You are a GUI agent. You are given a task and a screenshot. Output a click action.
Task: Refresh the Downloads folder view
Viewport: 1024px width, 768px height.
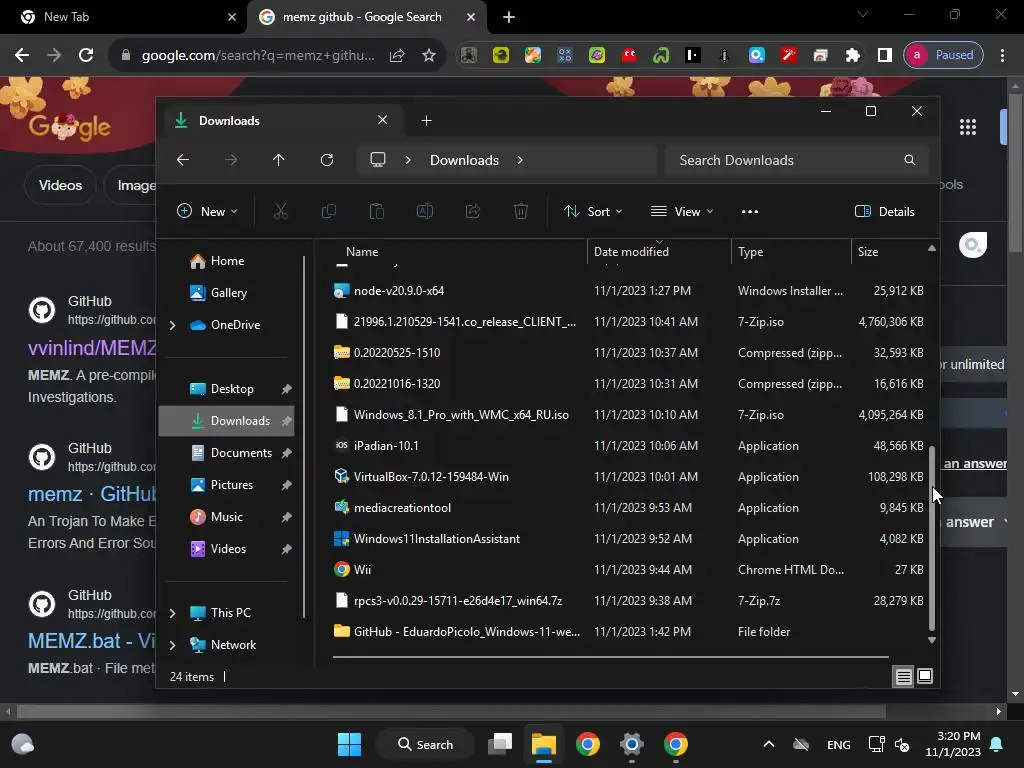[327, 160]
